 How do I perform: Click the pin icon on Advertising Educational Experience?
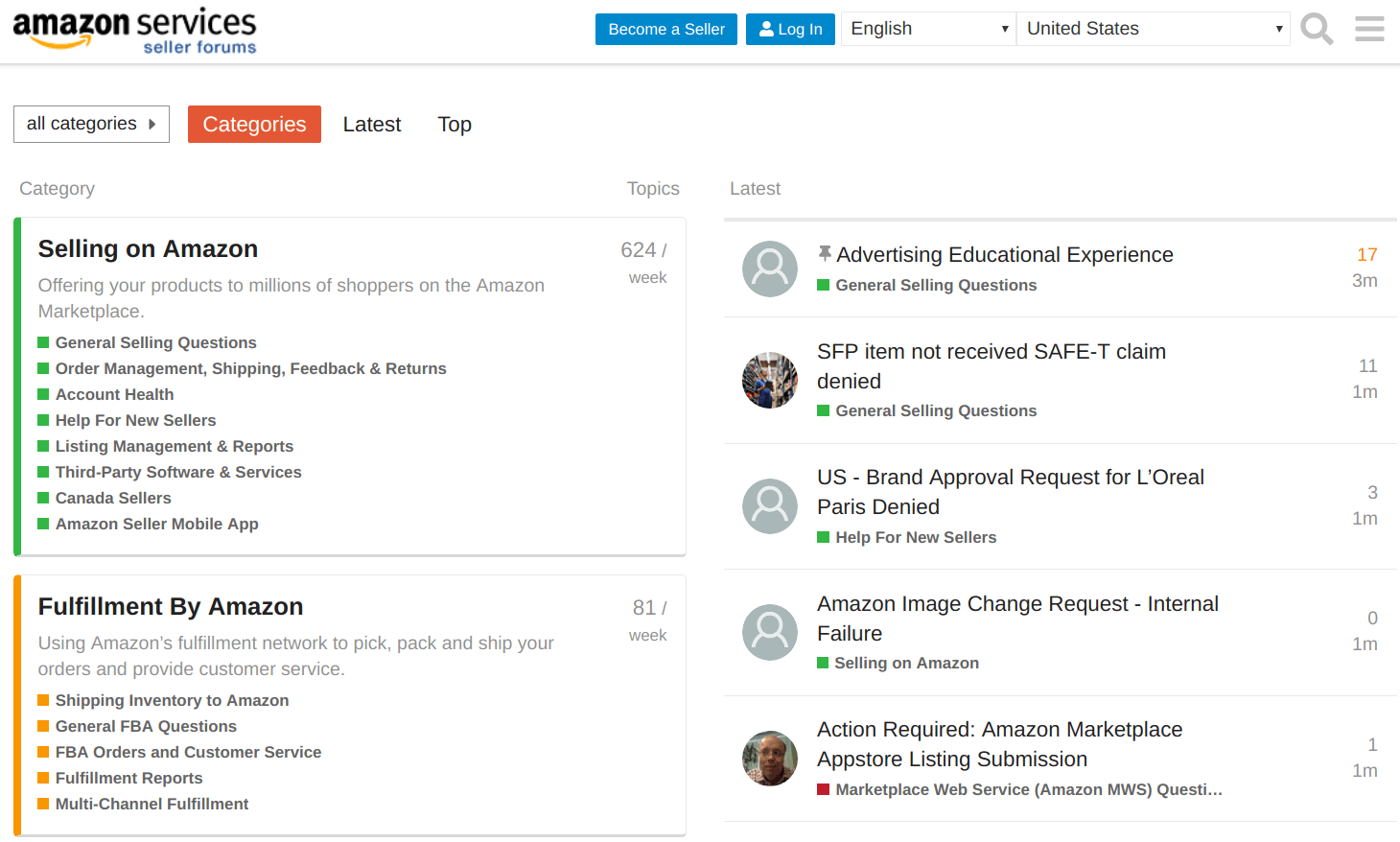pos(825,254)
